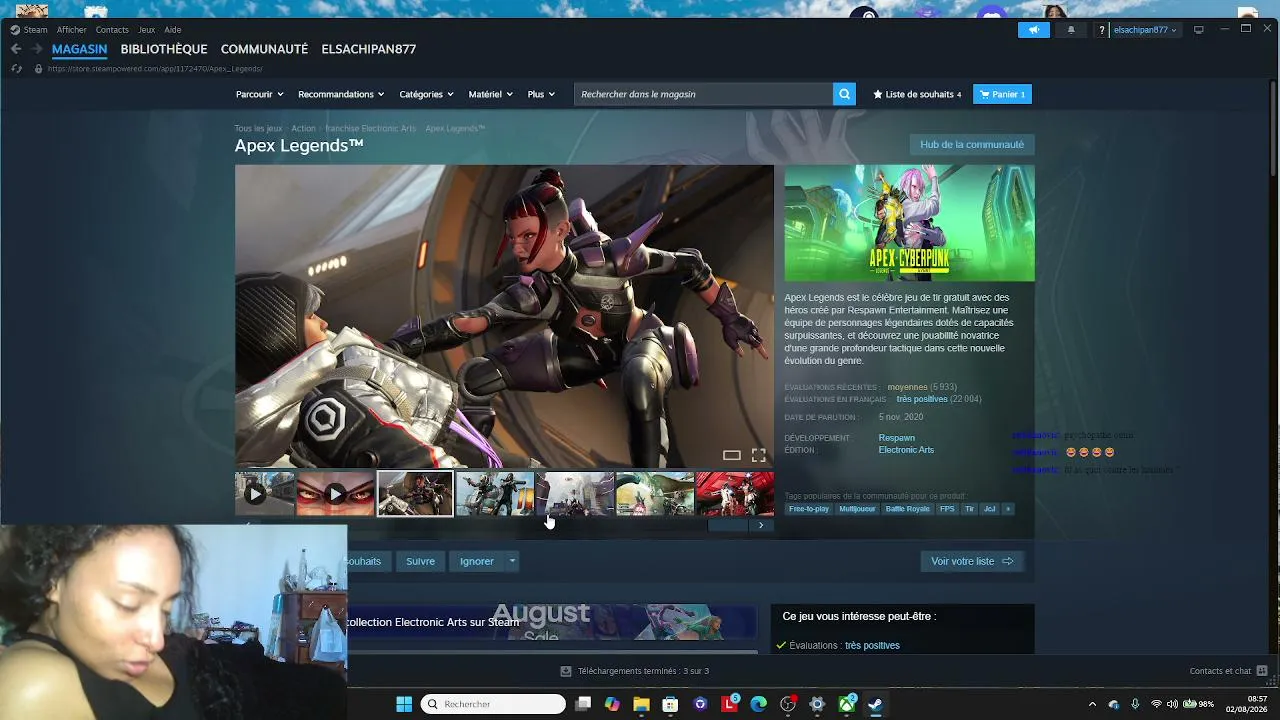This screenshot has width=1280, height=720.
Task: Select the highlighted third screenshot thumbnail
Action: pos(415,494)
